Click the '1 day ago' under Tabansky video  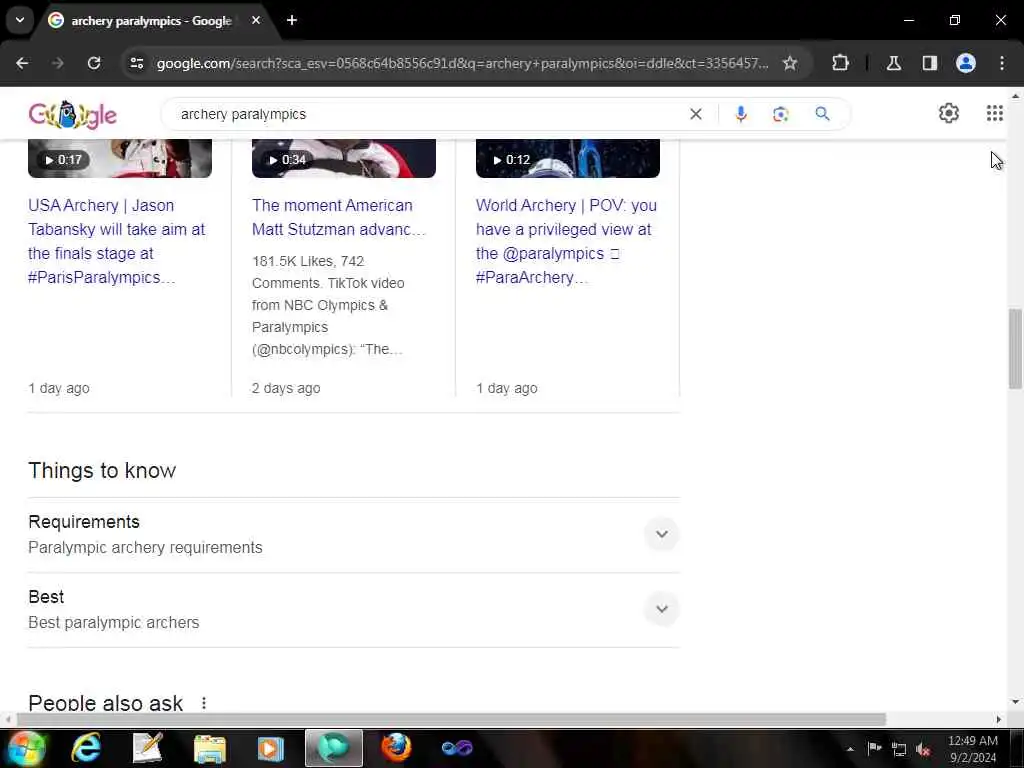click(x=59, y=388)
